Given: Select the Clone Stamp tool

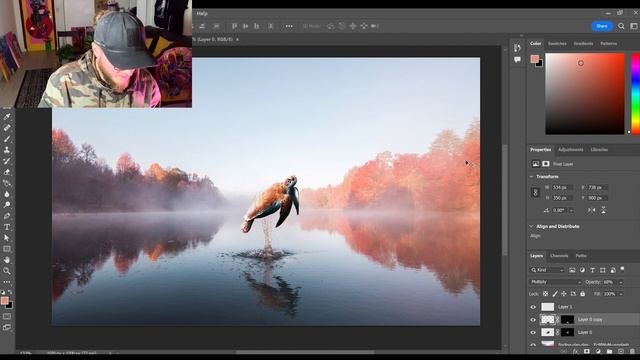Looking at the screenshot, I should [x=7, y=150].
